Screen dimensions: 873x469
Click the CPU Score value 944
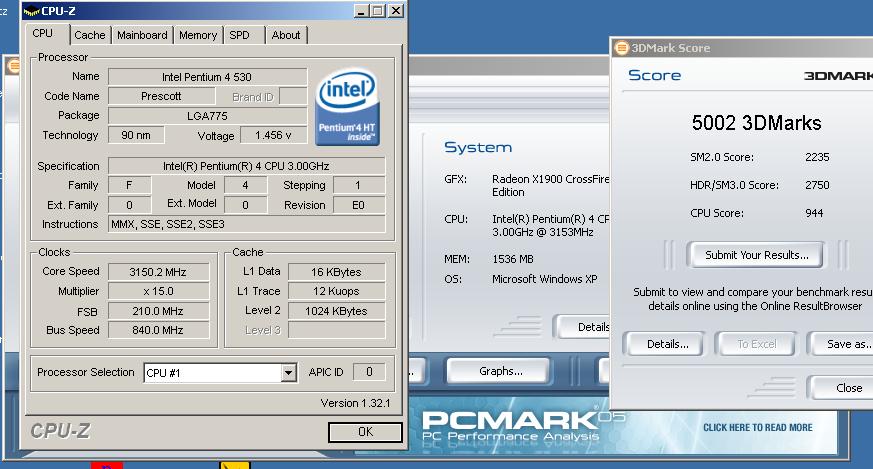pos(814,213)
